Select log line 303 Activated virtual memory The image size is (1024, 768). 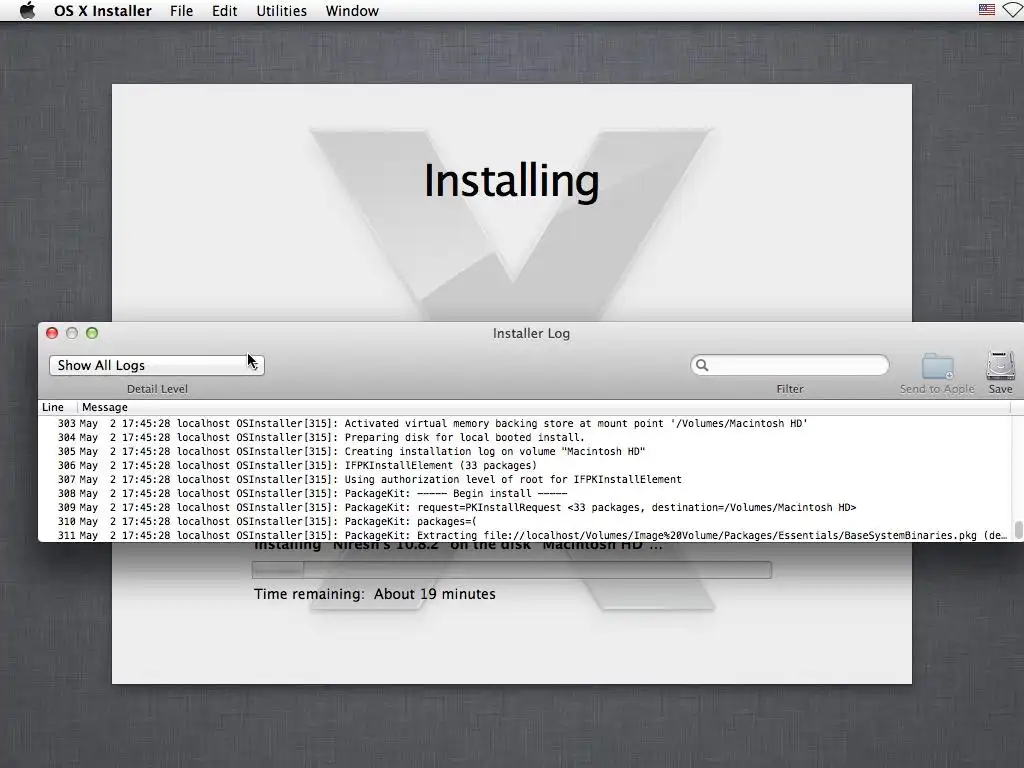pyautogui.click(x=524, y=423)
